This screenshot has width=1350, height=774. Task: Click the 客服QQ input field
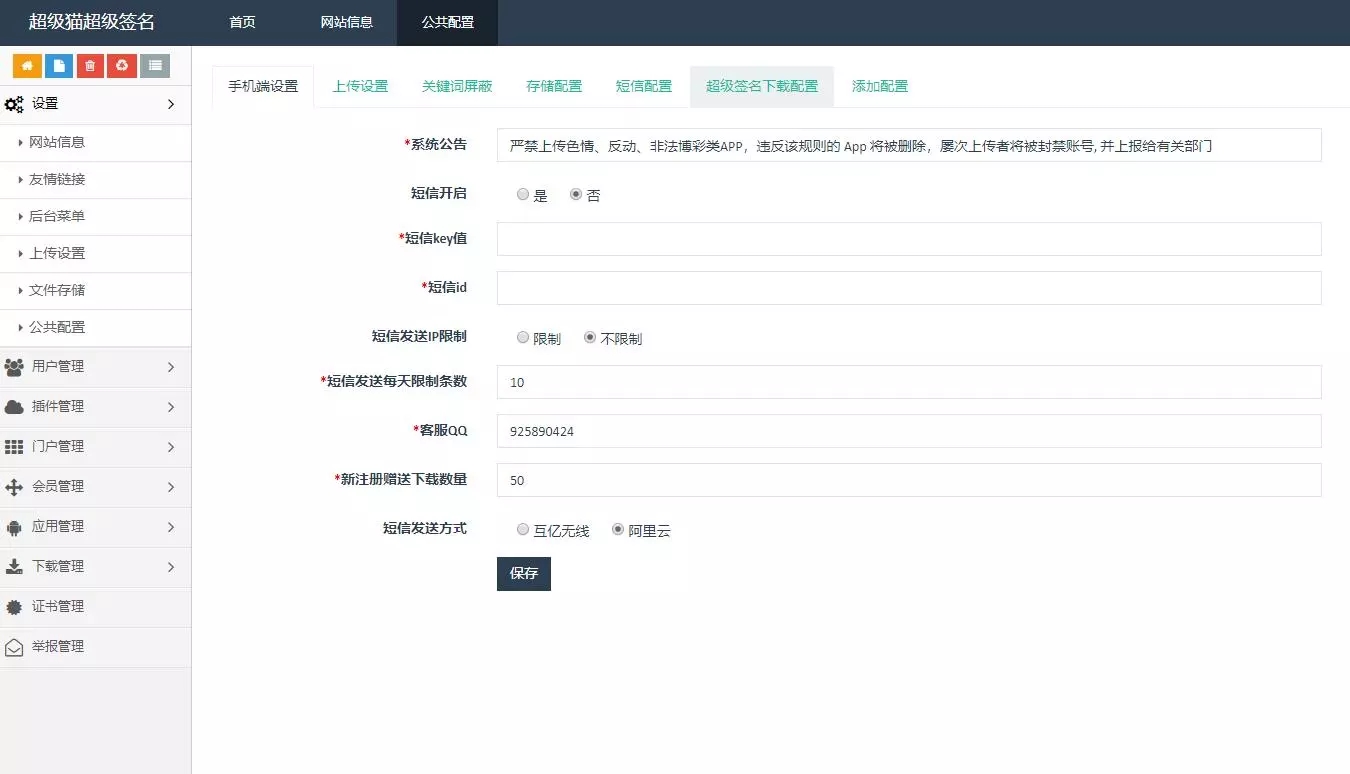(x=908, y=431)
